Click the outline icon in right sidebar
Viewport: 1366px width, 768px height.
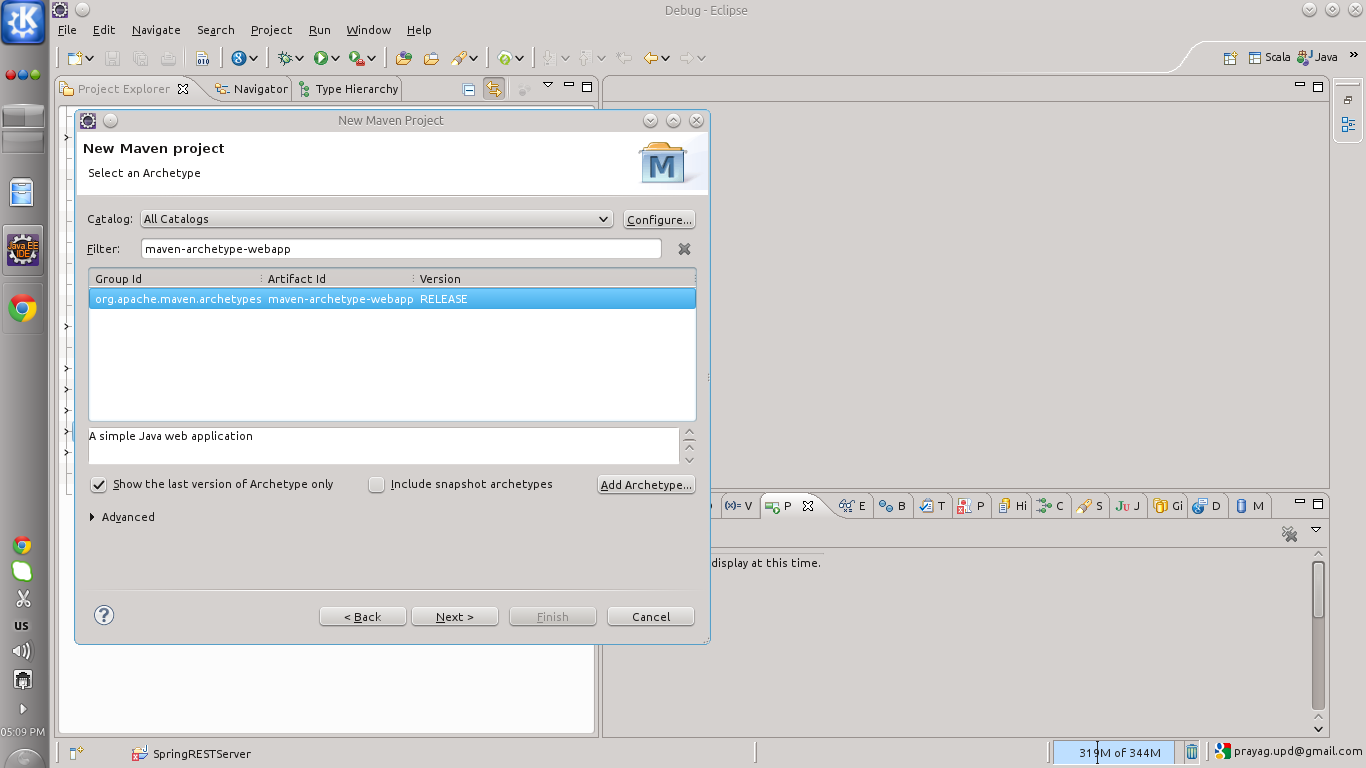(1348, 125)
